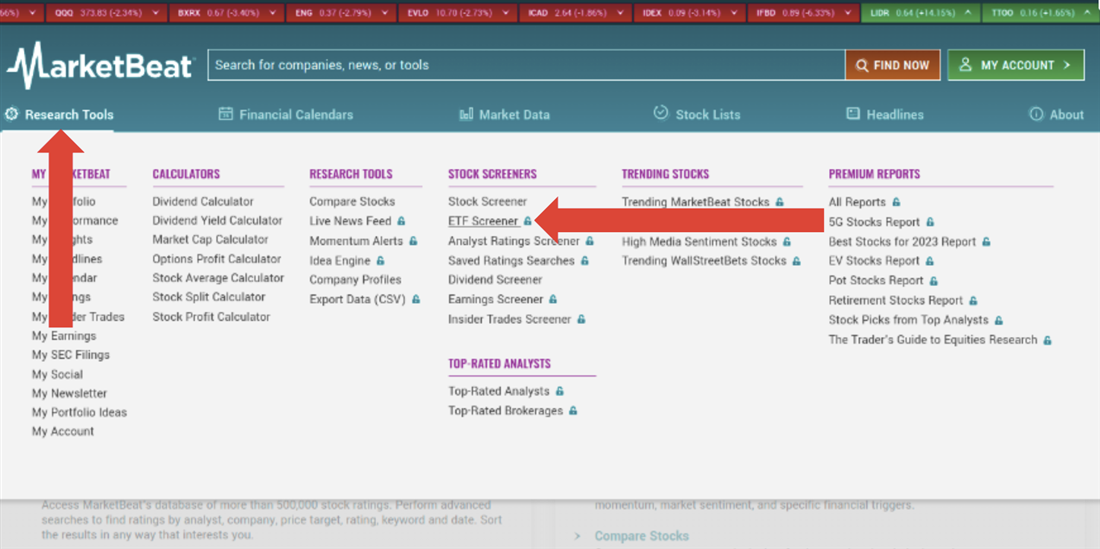Screen dimensions: 1100x549
Task: Open the Market Data menu
Action: click(x=514, y=114)
